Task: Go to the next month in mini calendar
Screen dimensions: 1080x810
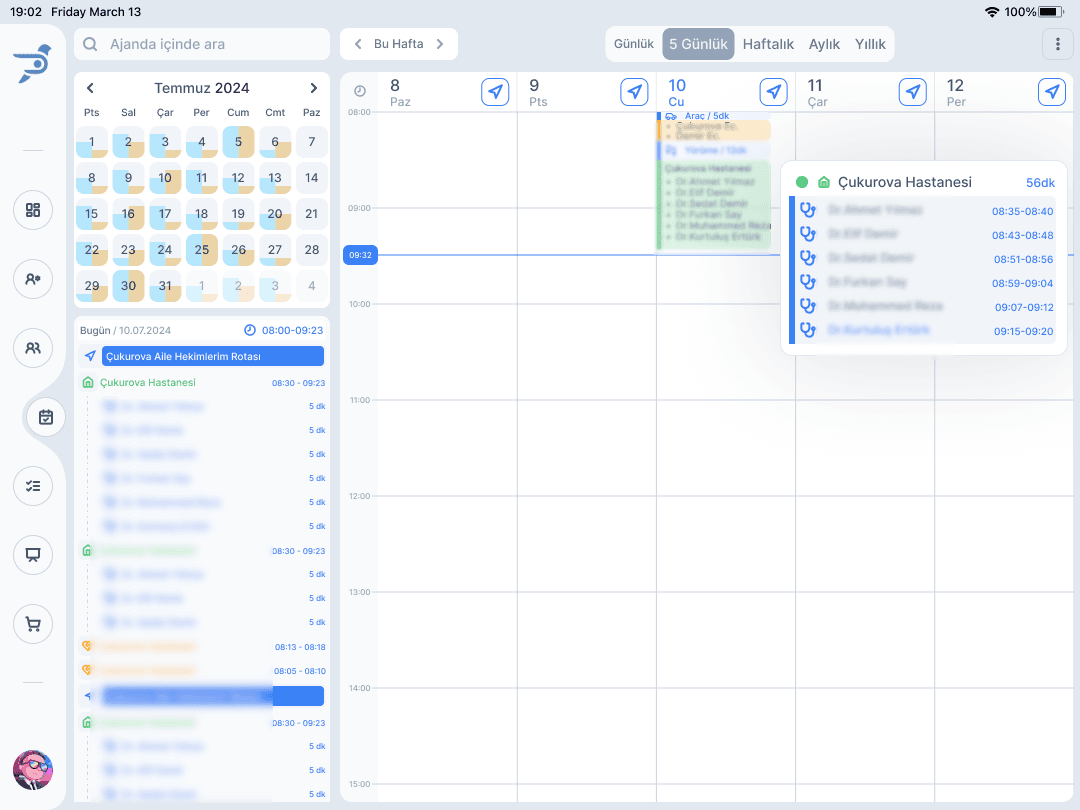Action: [313, 88]
